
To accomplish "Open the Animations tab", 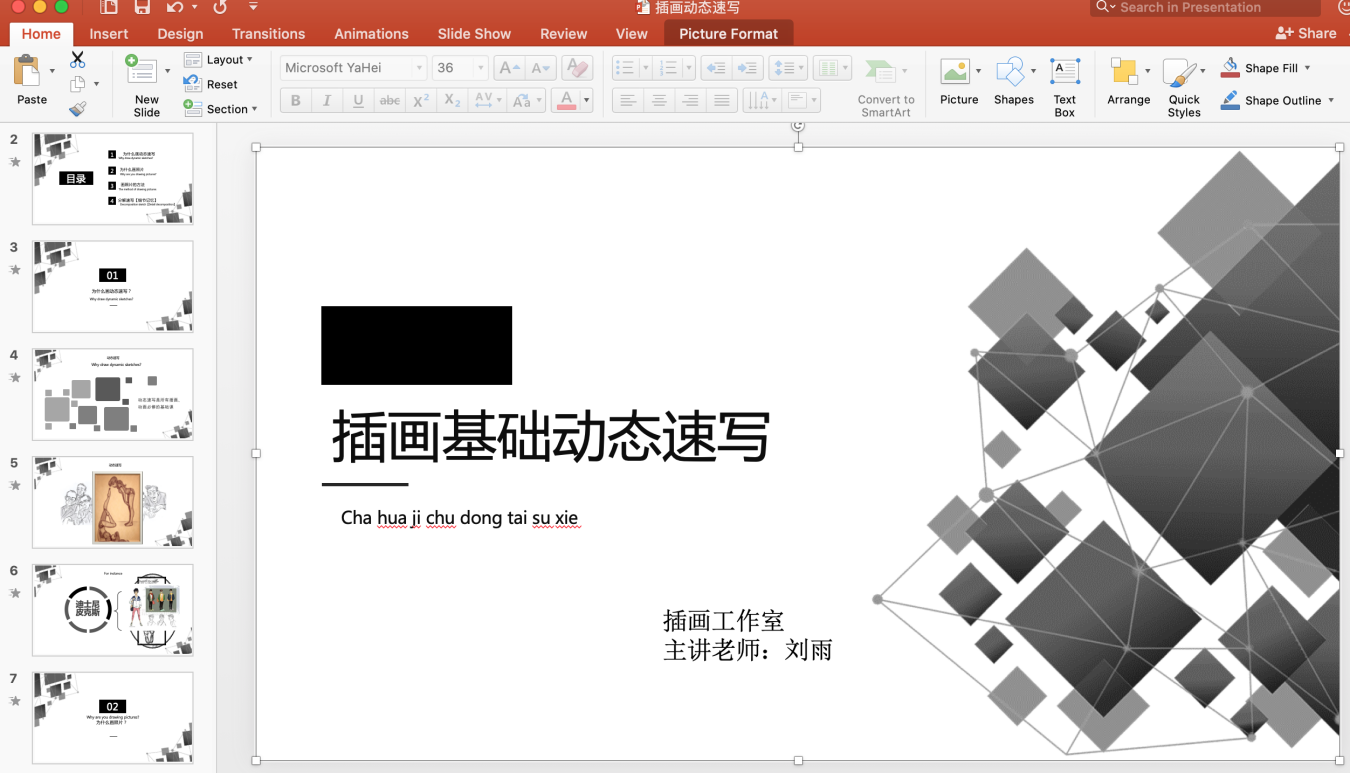I will (371, 33).
